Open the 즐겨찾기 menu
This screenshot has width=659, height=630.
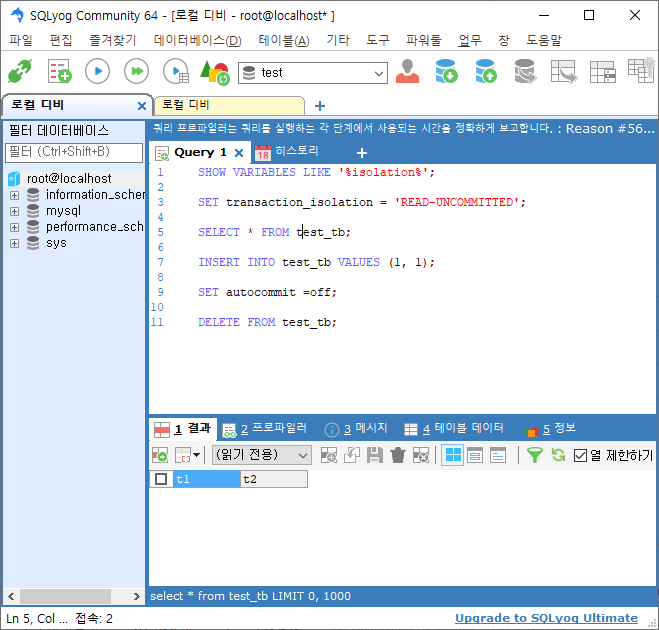click(113, 40)
